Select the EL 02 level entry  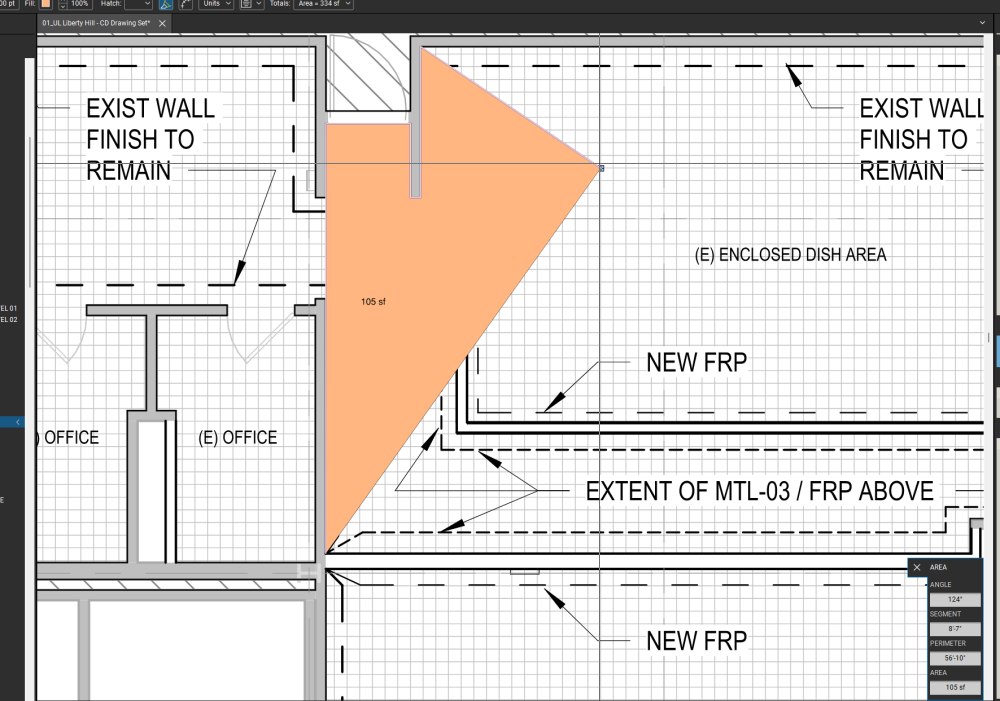coord(9,319)
